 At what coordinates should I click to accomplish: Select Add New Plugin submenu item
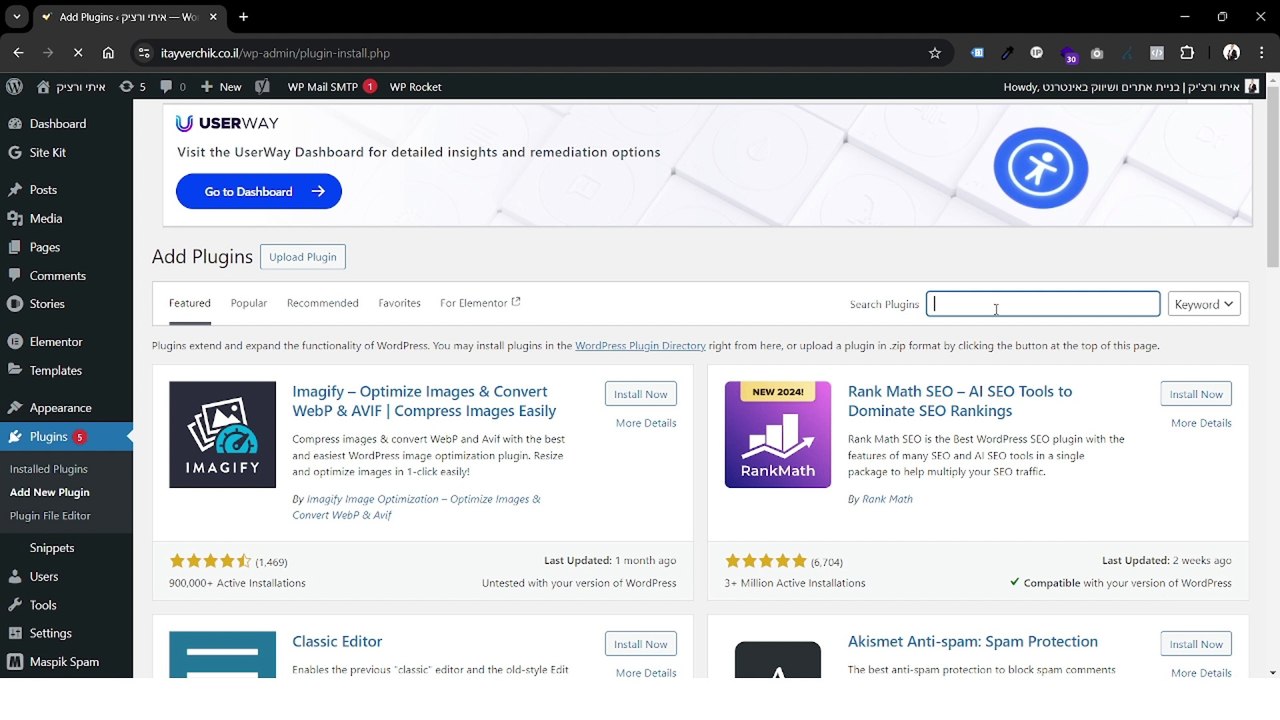(50, 492)
